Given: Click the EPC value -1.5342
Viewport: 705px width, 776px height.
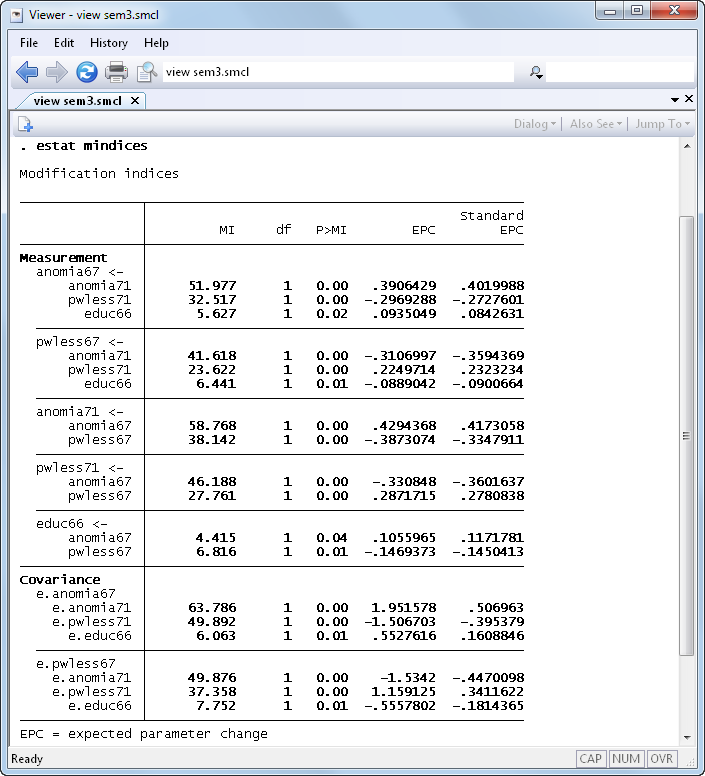Looking at the screenshot, I should click(408, 678).
